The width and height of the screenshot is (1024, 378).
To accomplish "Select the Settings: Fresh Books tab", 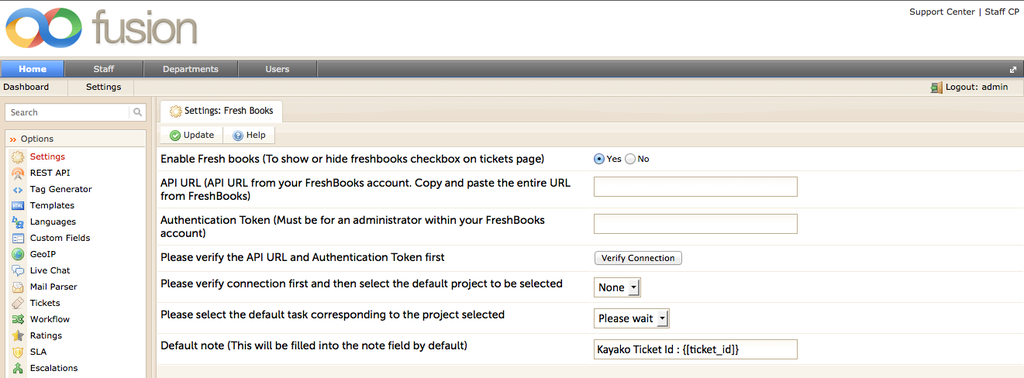I will click(x=222, y=112).
